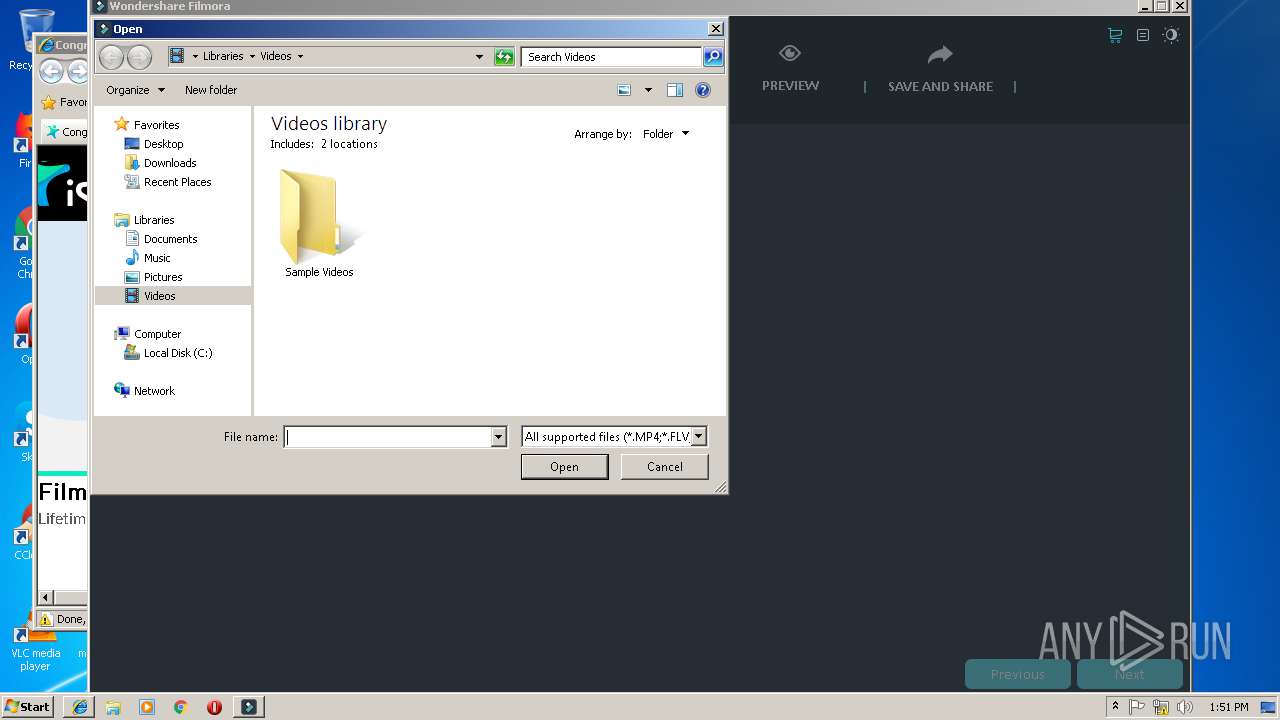
Task: Click the SAVE AND SHARE step label
Action: [x=940, y=87]
